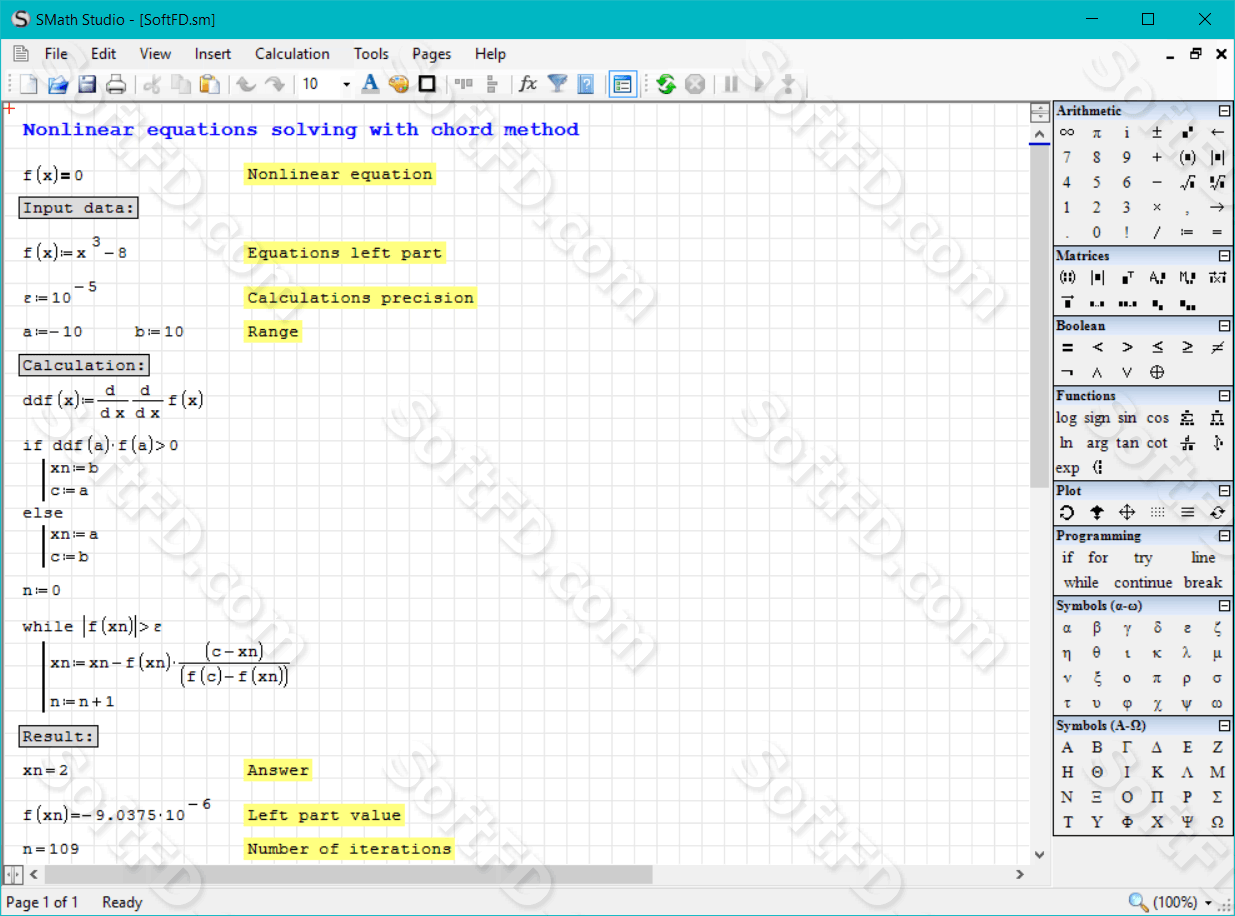Select the Move tool in Plot panel
The width and height of the screenshot is (1235, 916).
[1127, 512]
